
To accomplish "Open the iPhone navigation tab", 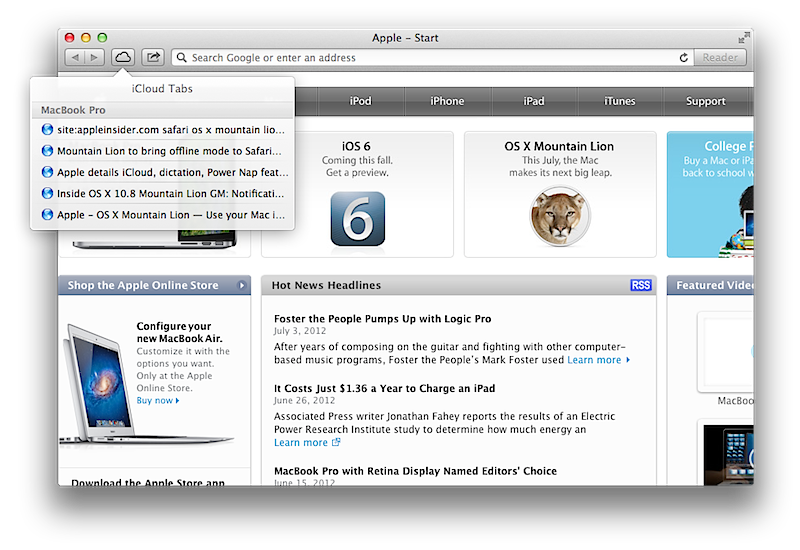I will coord(447,101).
